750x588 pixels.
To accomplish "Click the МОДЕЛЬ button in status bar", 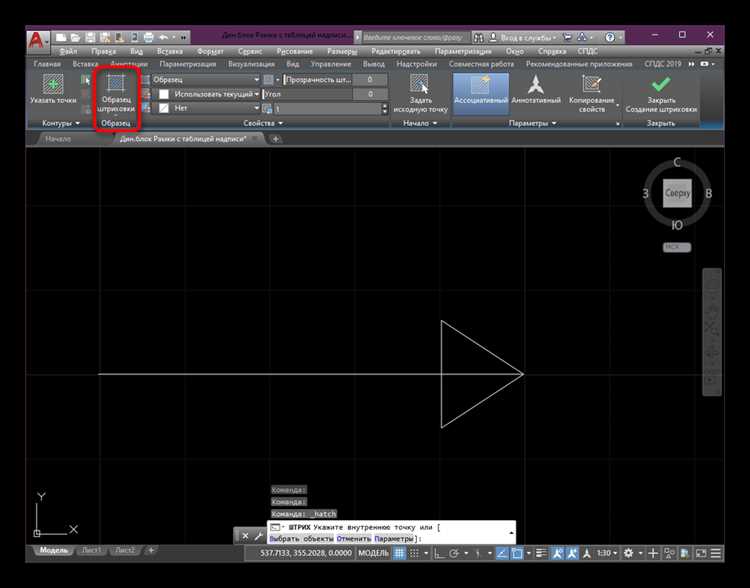I will pos(373,553).
